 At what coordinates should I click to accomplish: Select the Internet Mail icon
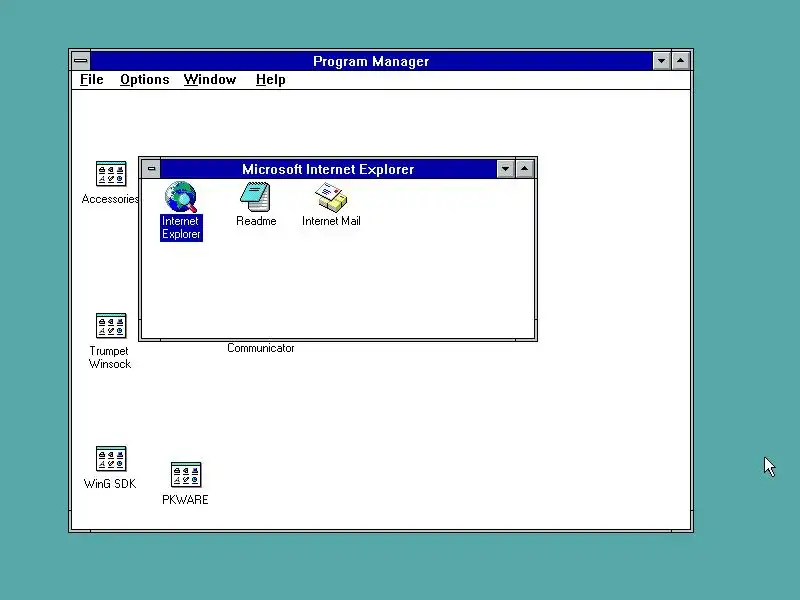(331, 197)
